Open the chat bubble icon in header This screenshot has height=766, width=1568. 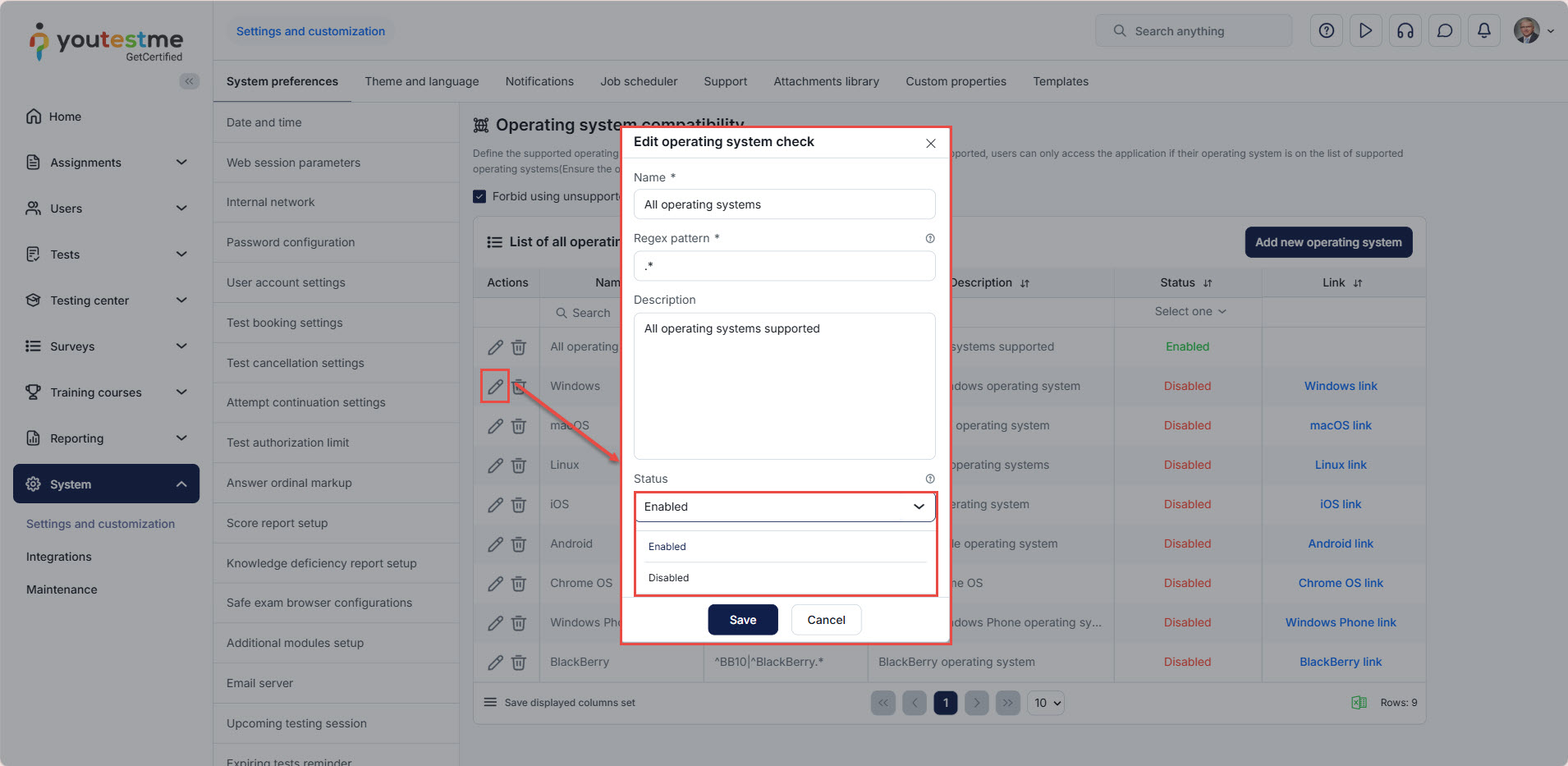(1444, 31)
